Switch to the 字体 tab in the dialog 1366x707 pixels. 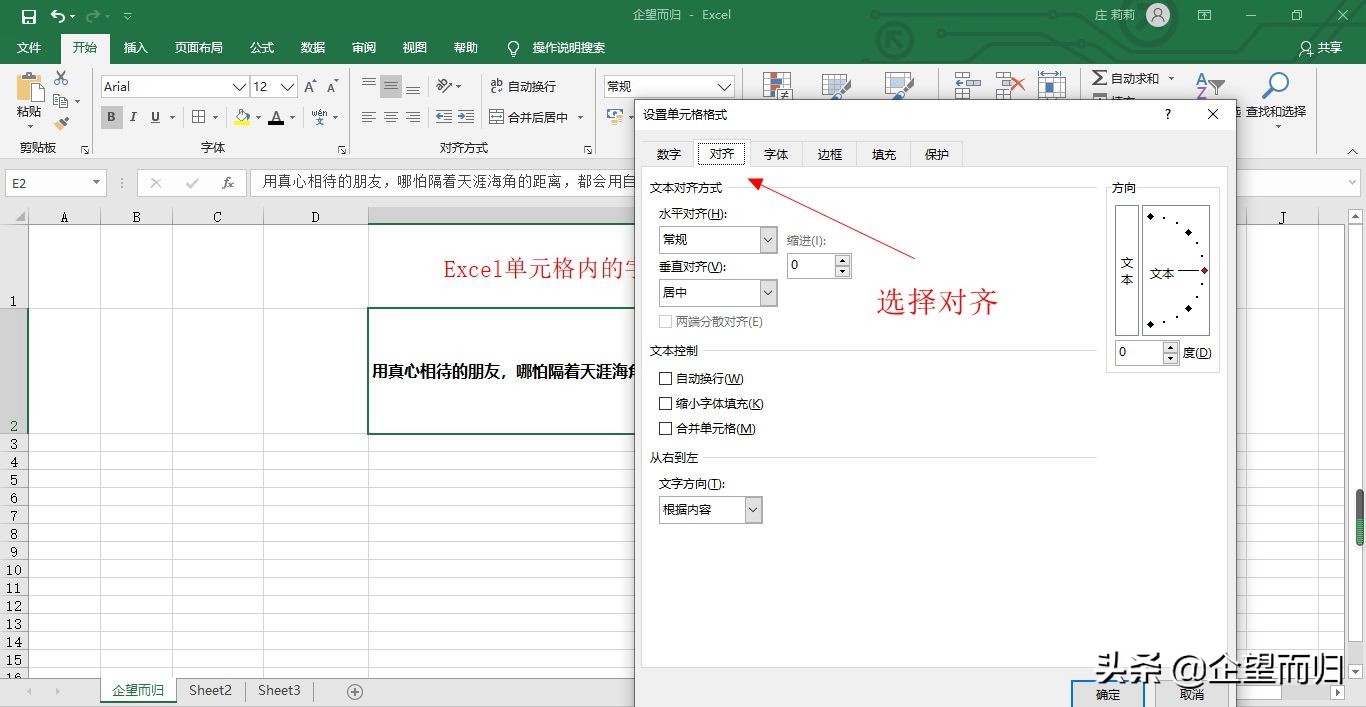point(775,153)
